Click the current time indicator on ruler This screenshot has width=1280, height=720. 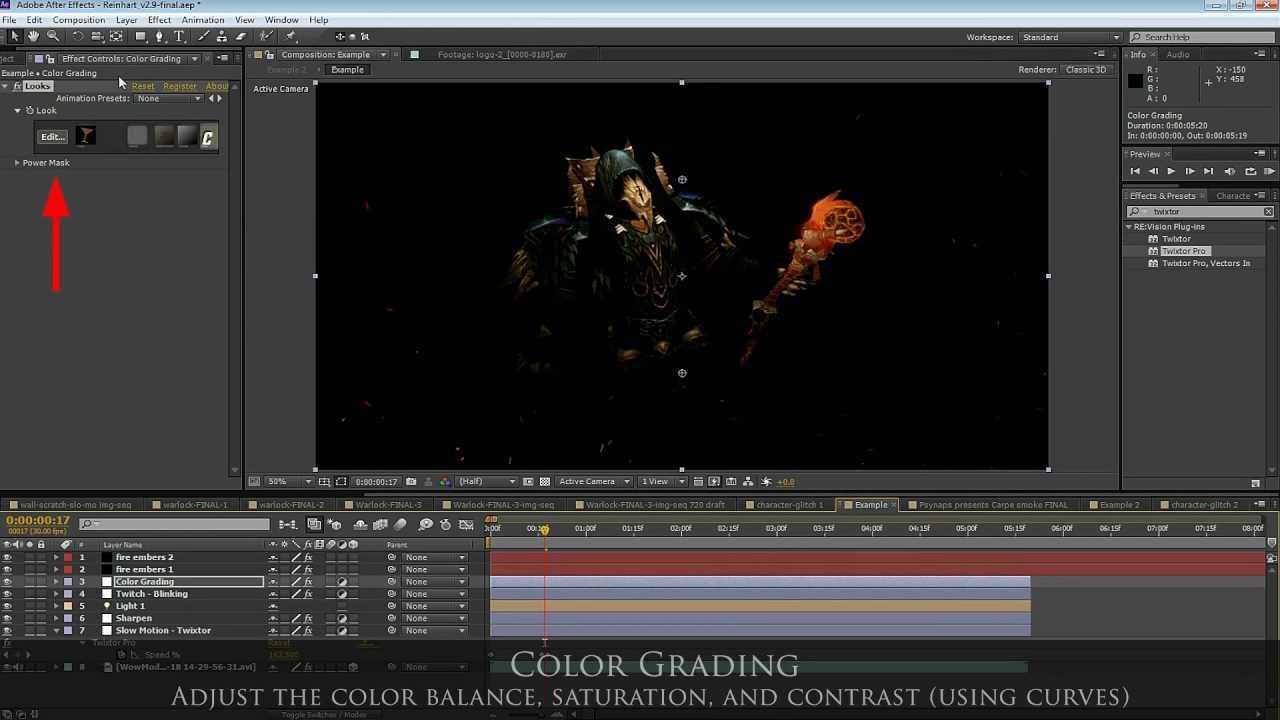coord(544,529)
